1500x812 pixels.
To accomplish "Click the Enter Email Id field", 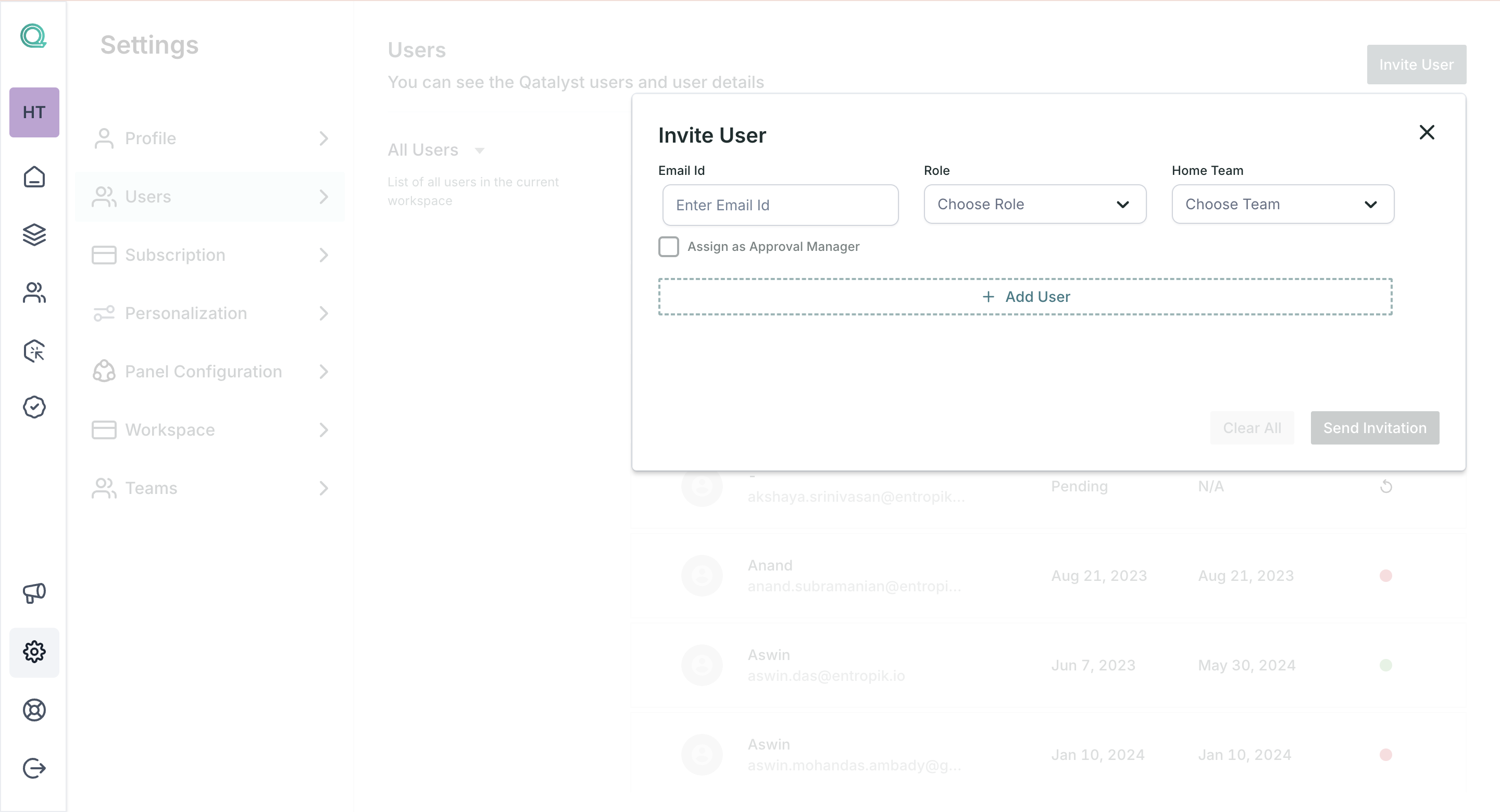I will [x=780, y=205].
